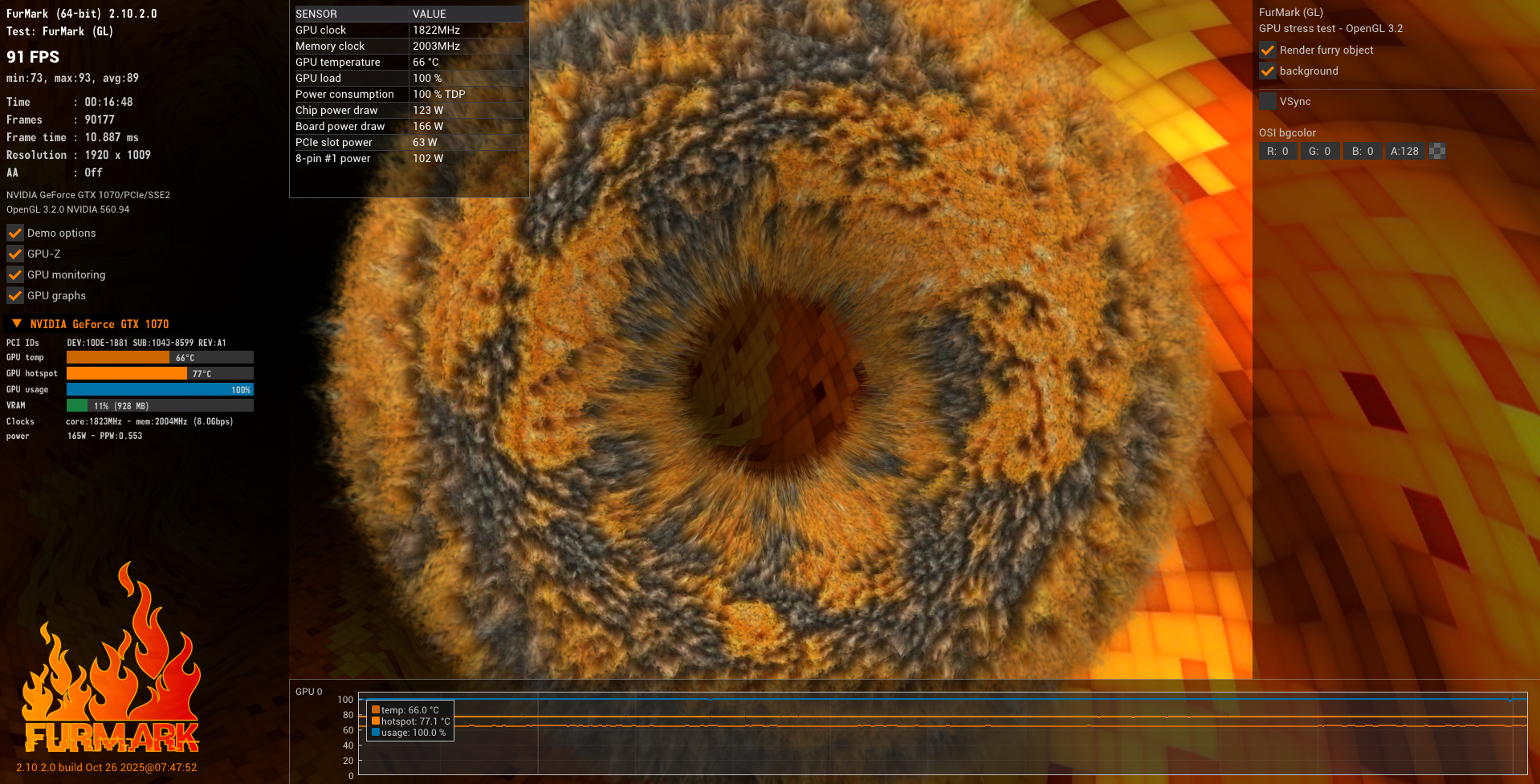The image size is (1540, 784).
Task: Click the 165W - PPW:0.553 power value
Action: click(x=104, y=436)
